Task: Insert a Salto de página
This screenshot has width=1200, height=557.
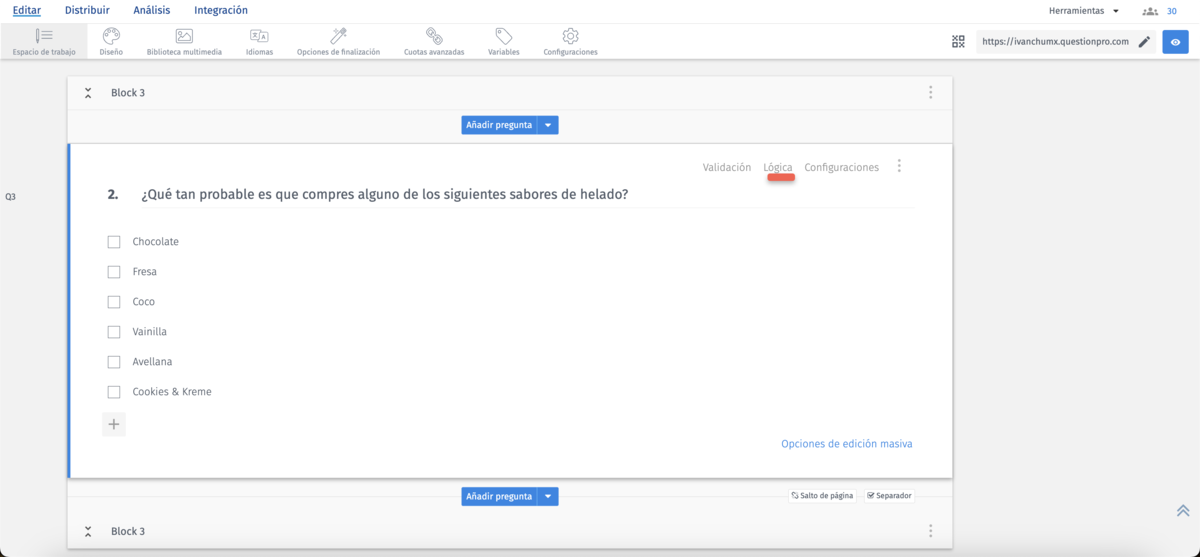Action: click(x=822, y=496)
